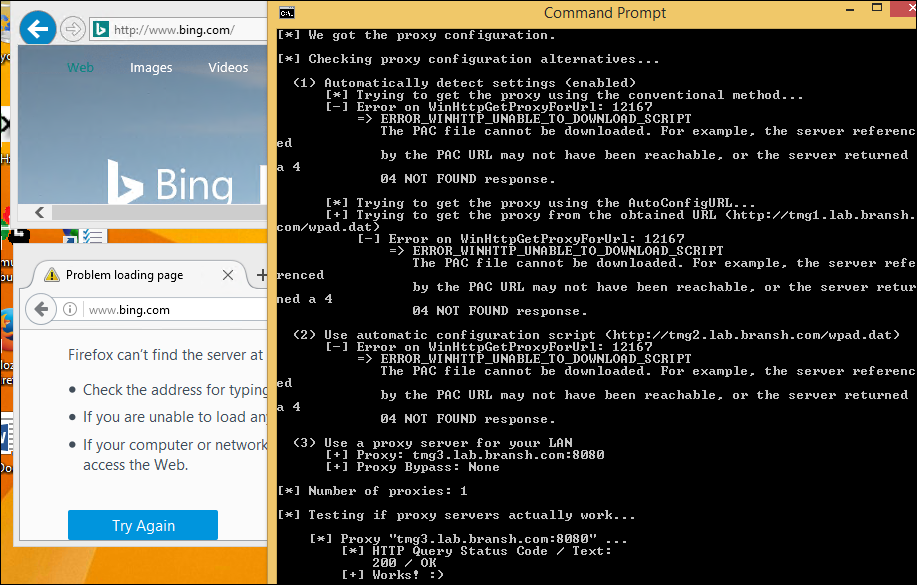
Task: Click Internet Explorer forward arrow button
Action: 73,29
